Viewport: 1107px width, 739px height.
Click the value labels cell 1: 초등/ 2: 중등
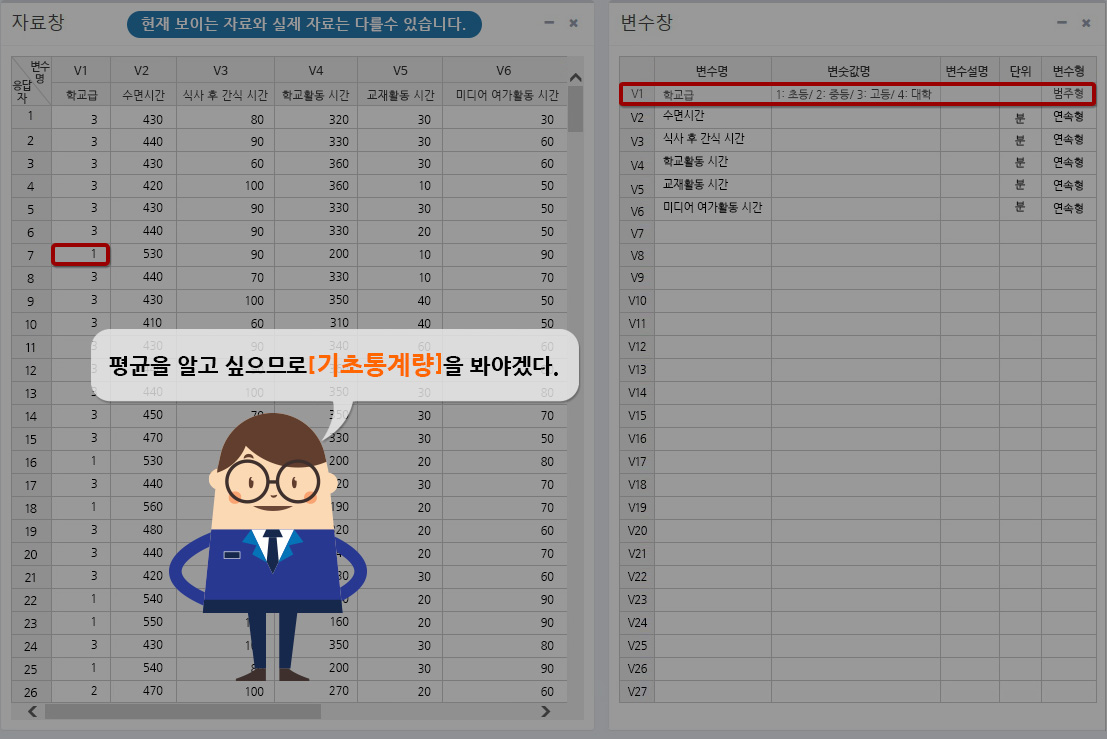pos(855,94)
